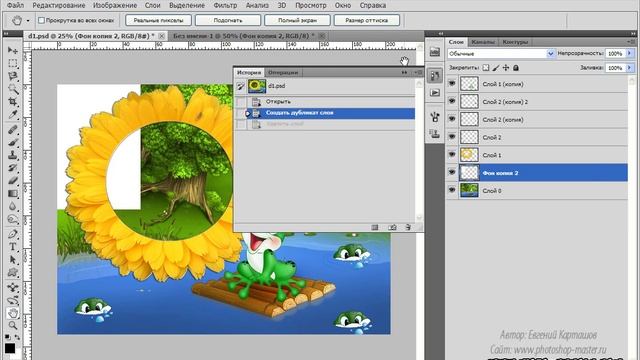Select the Lasso tool

coord(13,76)
